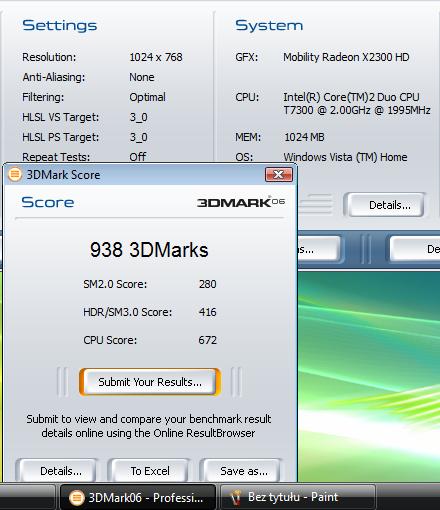Click Repeat Tests value Off
440x510 pixels.
(x=138, y=157)
